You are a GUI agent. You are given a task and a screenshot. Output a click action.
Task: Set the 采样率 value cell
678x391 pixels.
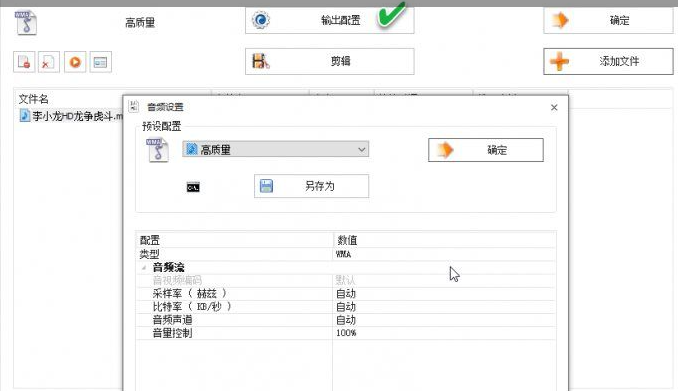[x=444, y=294]
